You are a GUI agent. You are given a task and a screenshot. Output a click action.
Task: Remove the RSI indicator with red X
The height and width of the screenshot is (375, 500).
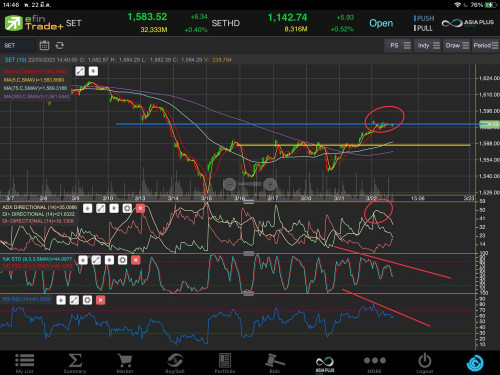[101, 300]
